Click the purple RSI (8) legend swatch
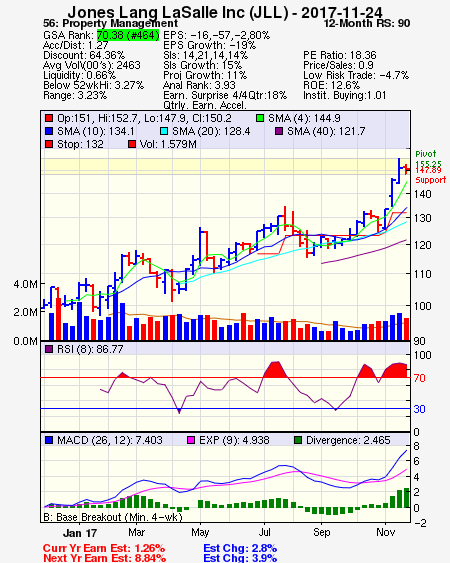Image resolution: width=450 pixels, height=563 pixels. point(49,349)
